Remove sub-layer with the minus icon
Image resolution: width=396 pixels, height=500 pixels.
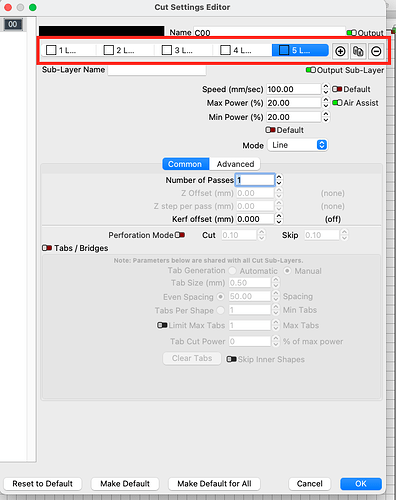(x=376, y=51)
